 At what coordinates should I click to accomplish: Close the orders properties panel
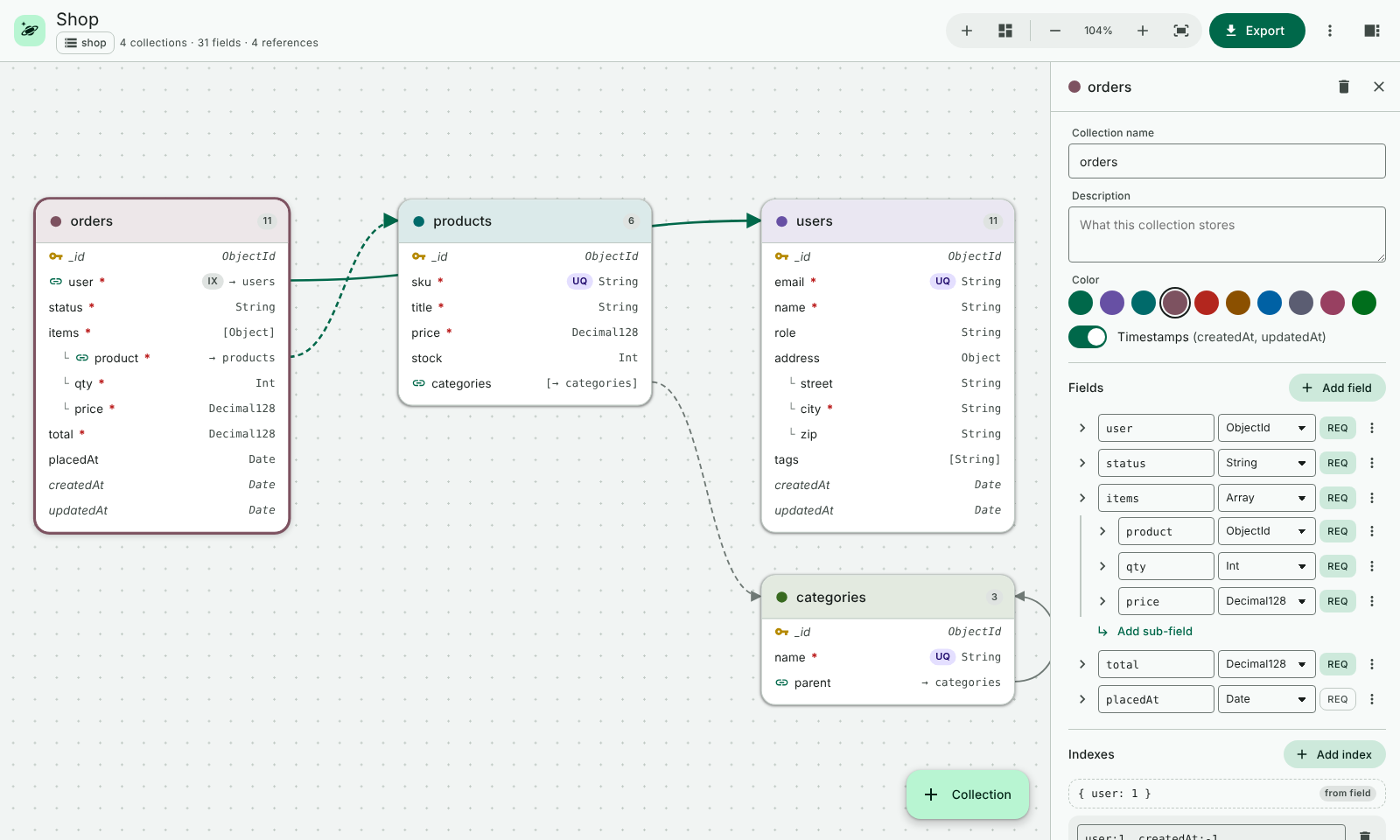pyautogui.click(x=1379, y=87)
